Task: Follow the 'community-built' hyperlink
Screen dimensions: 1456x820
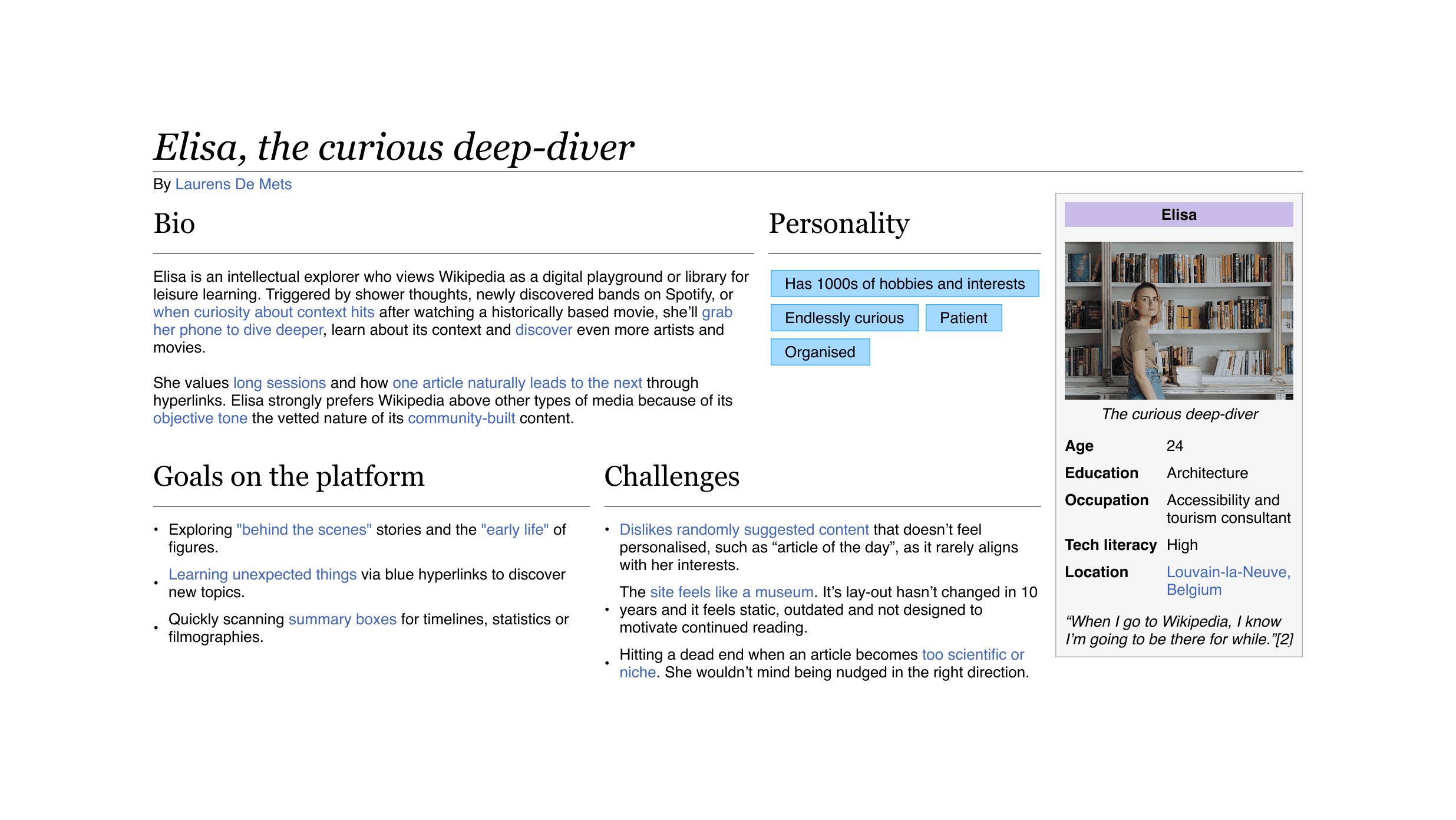Action: pos(461,419)
